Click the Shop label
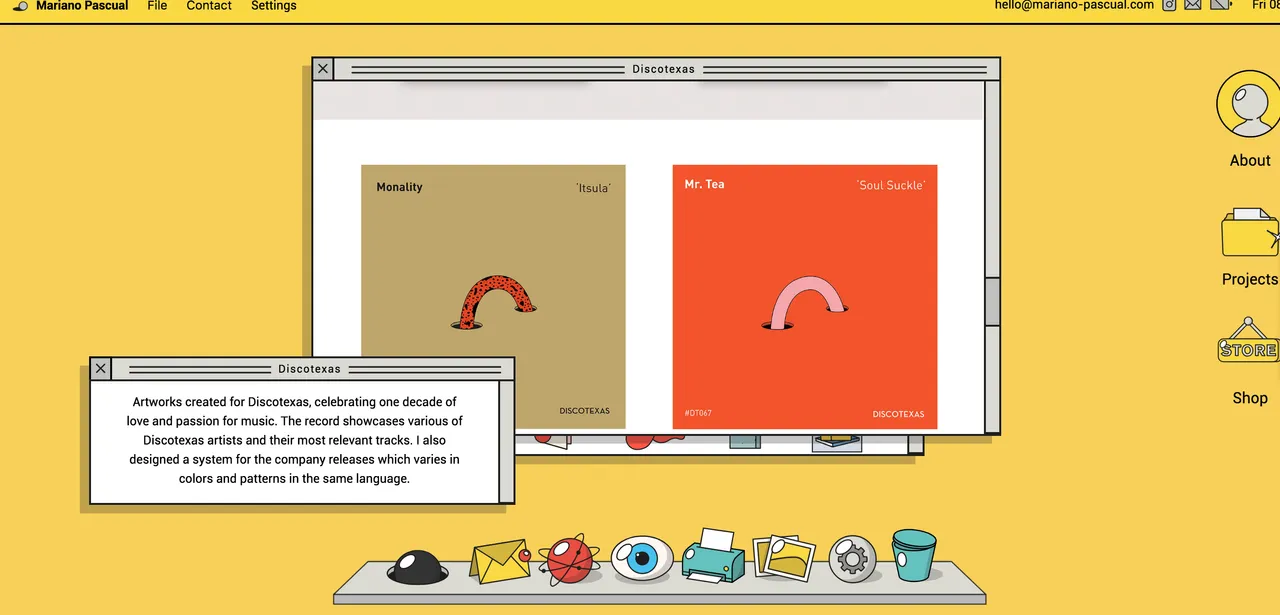This screenshot has height=615, width=1280. (1250, 398)
